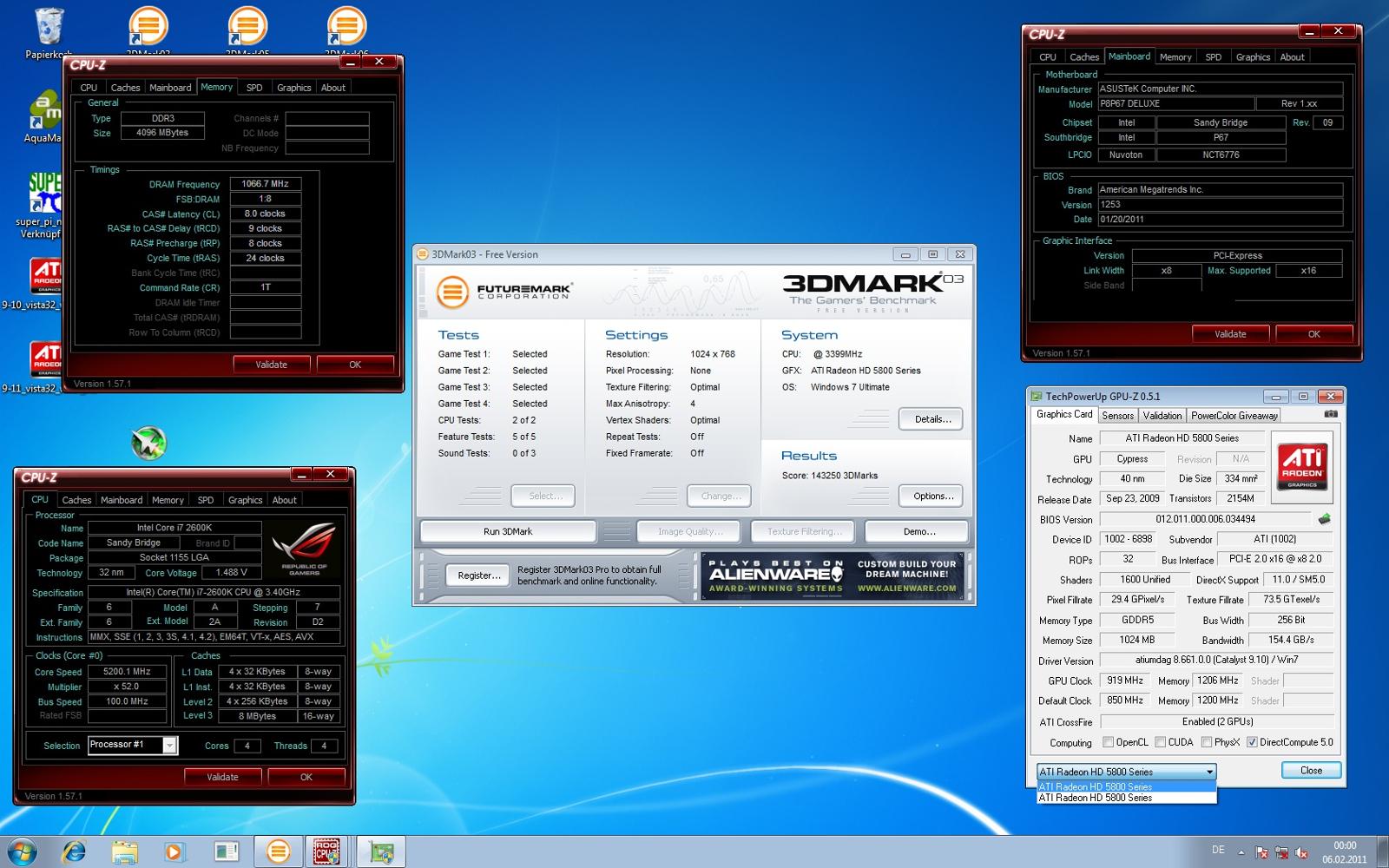The width and height of the screenshot is (1389, 868).
Task: Click the DE language indicator
Action: 1218,851
